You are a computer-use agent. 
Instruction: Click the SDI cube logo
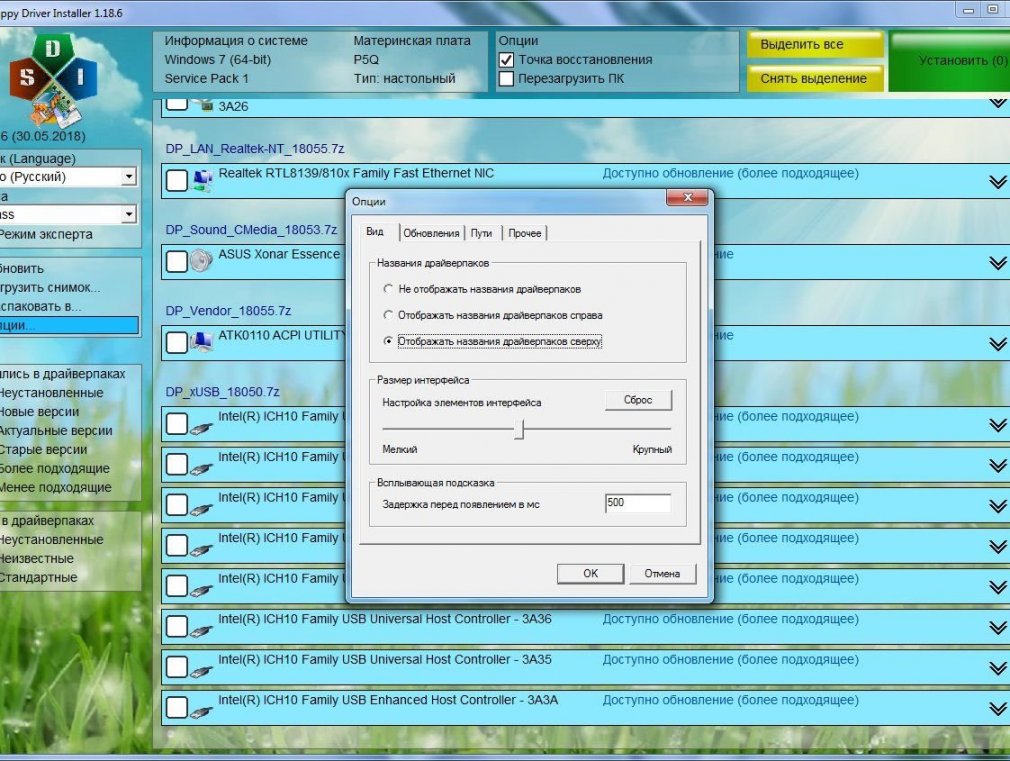coord(53,79)
